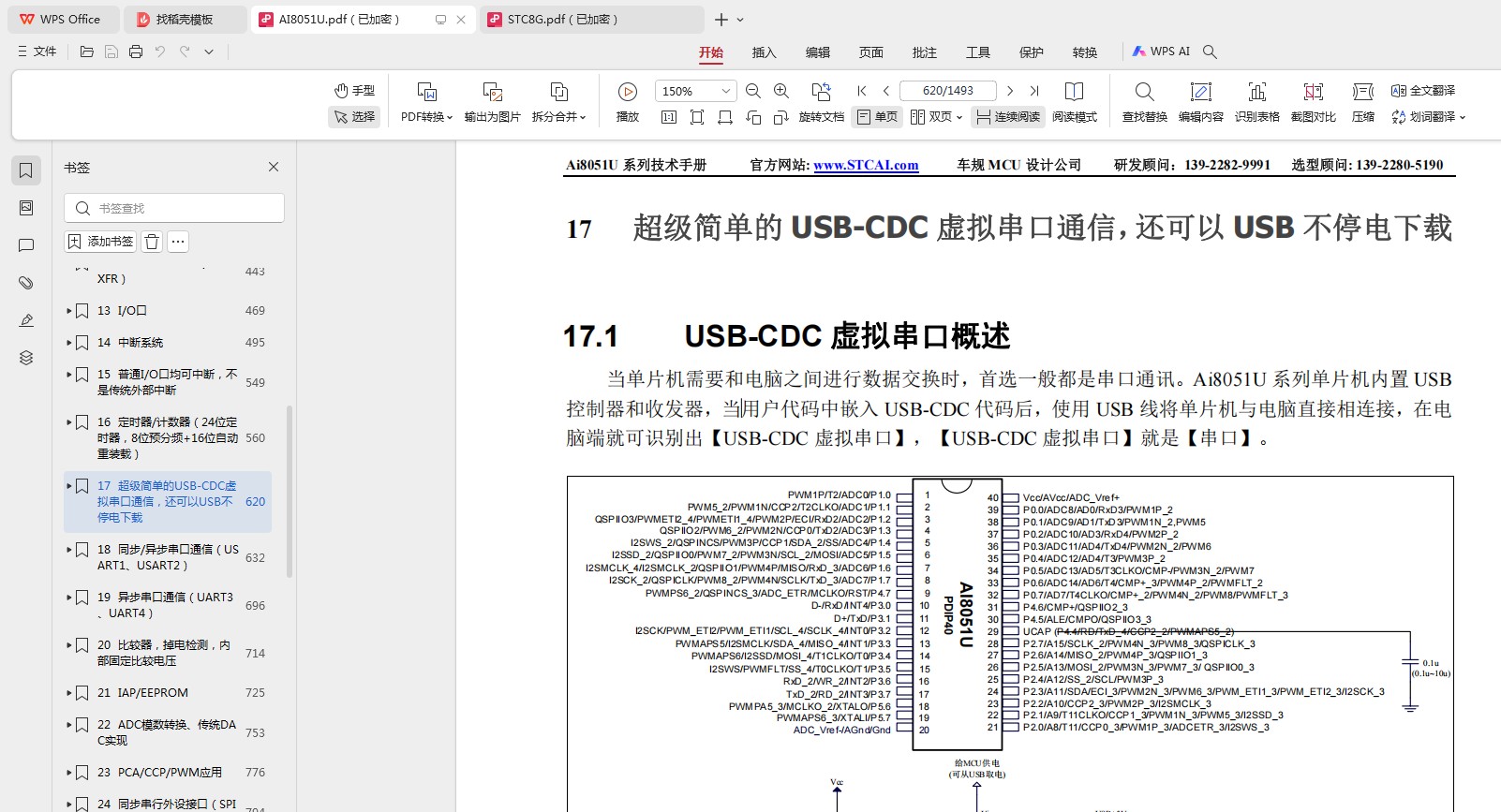Activate the Select tool (选择)
1501x812 pixels.
(355, 117)
